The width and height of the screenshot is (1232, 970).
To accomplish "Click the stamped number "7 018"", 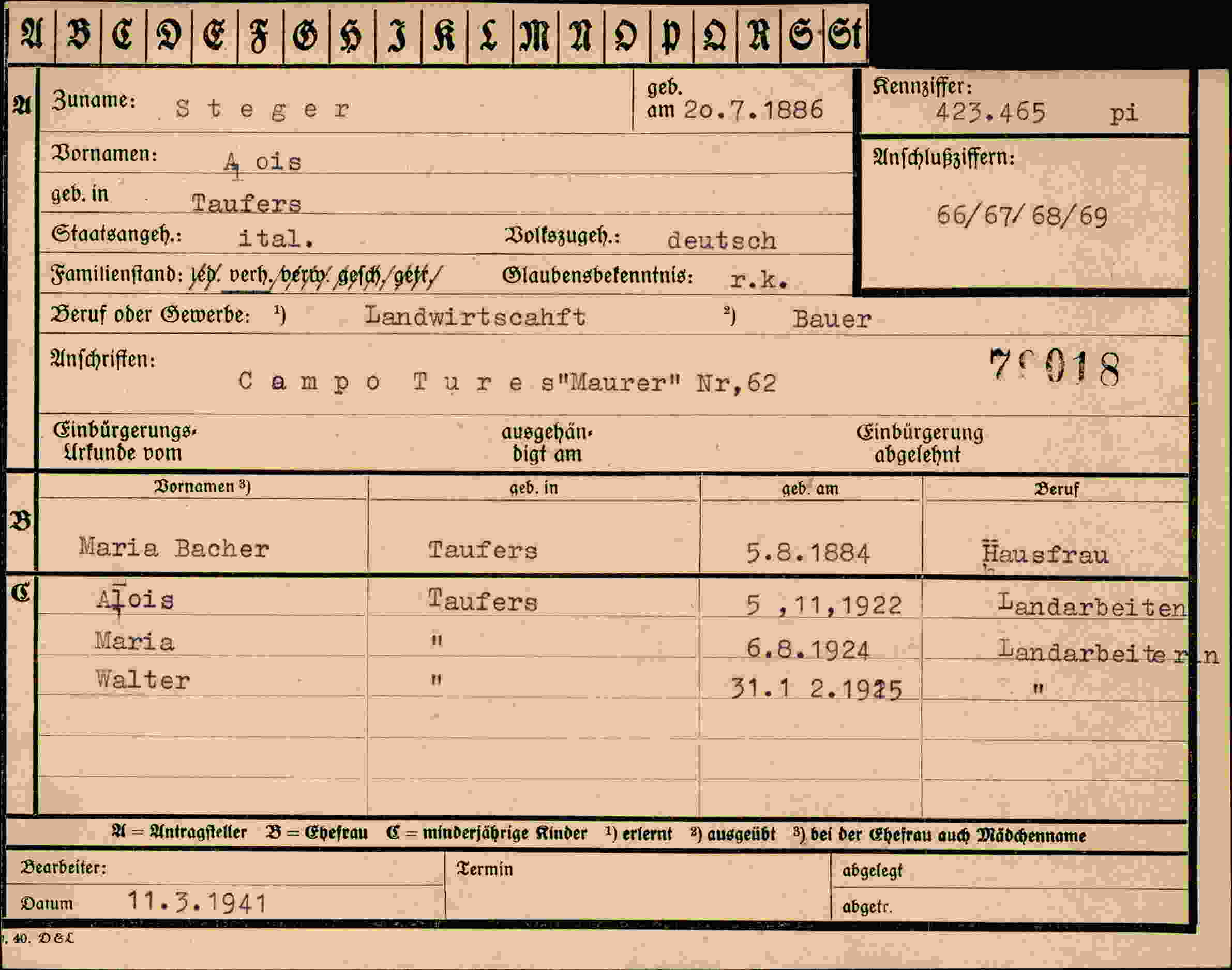I will [x=1054, y=368].
